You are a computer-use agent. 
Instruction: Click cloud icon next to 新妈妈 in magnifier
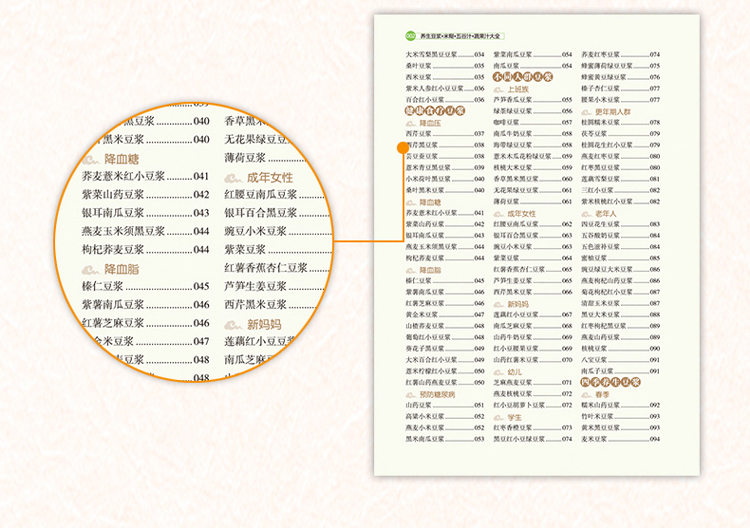pyautogui.click(x=233, y=324)
